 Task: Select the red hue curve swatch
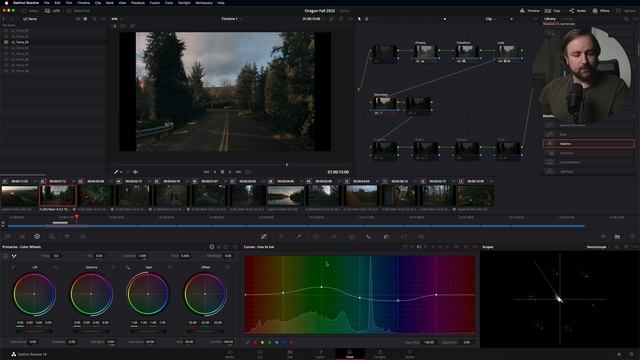pos(255,342)
